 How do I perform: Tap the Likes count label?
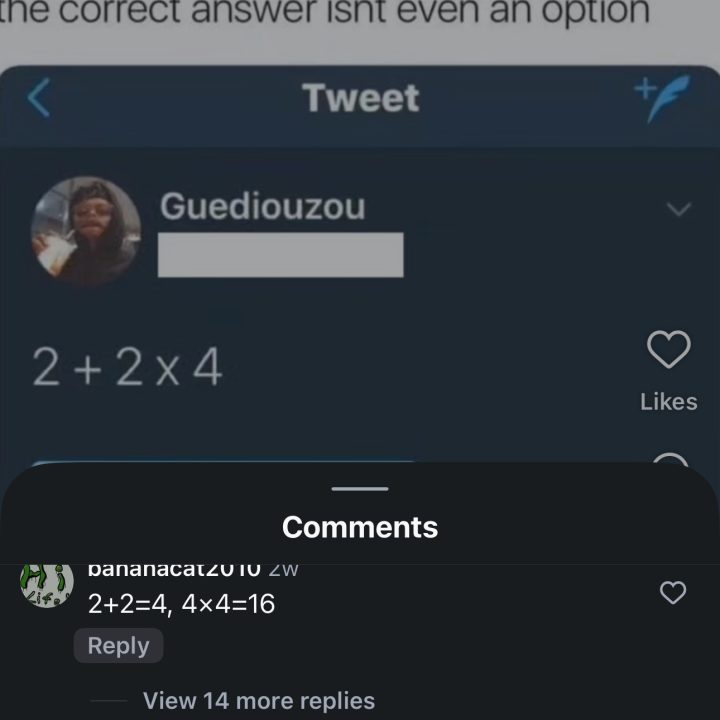pos(669,402)
